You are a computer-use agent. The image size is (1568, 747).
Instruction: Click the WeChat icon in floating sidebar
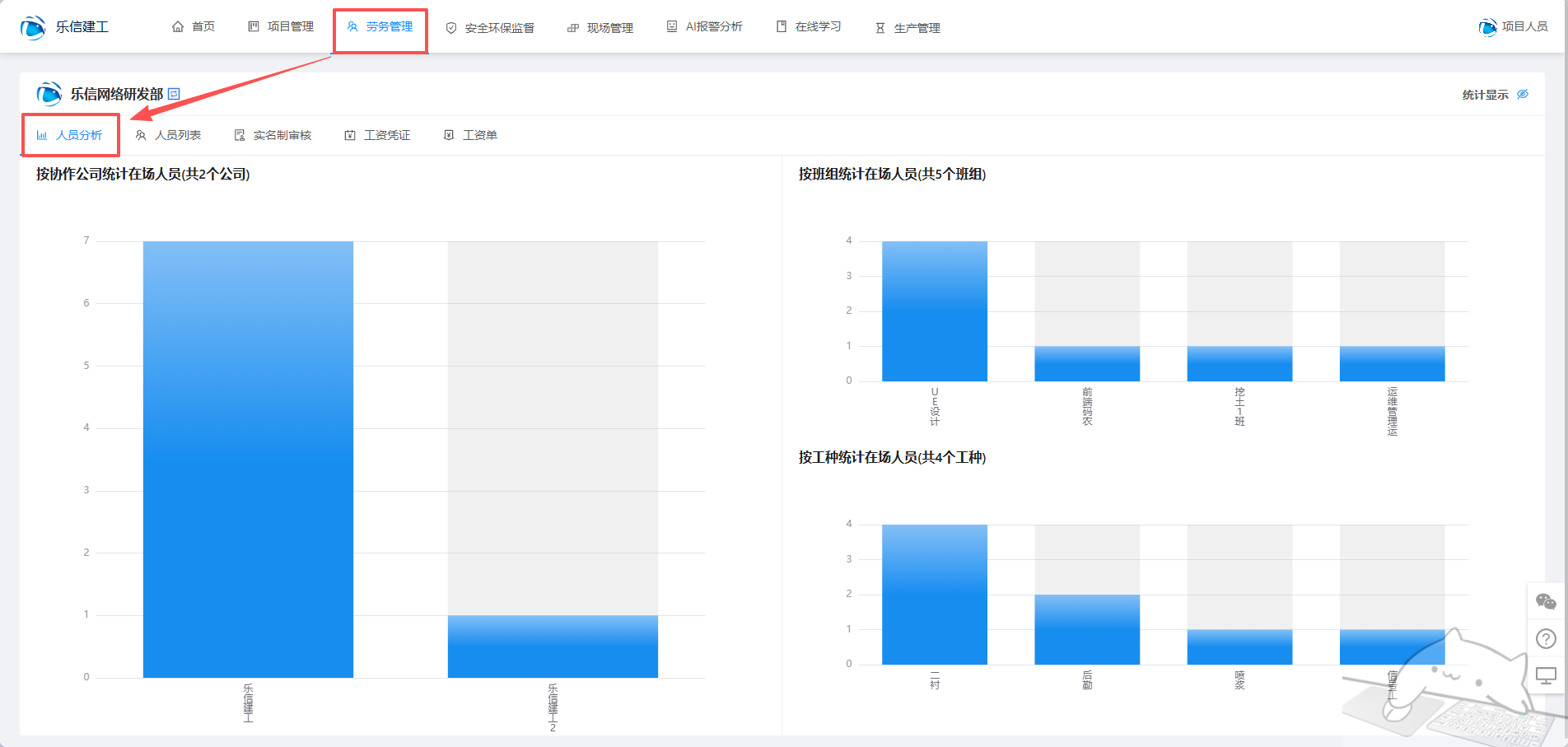(1546, 602)
